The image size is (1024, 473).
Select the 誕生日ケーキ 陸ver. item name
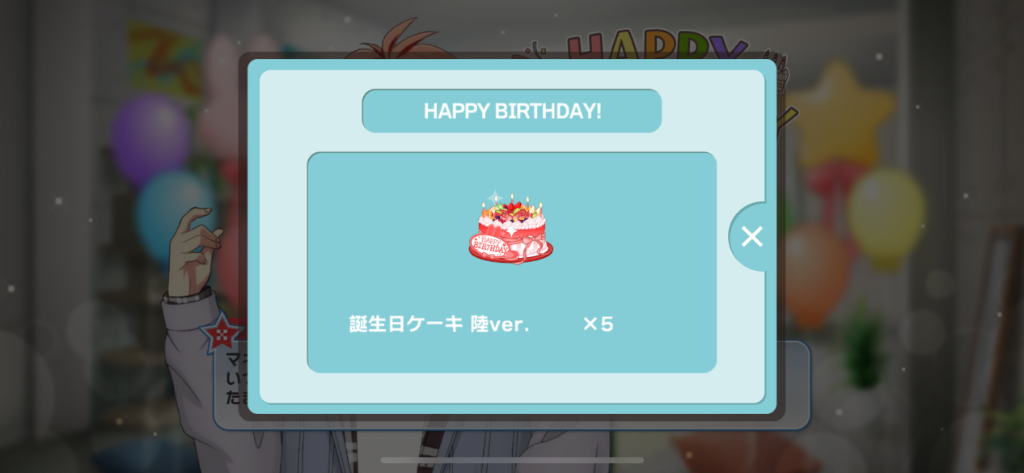click(440, 324)
